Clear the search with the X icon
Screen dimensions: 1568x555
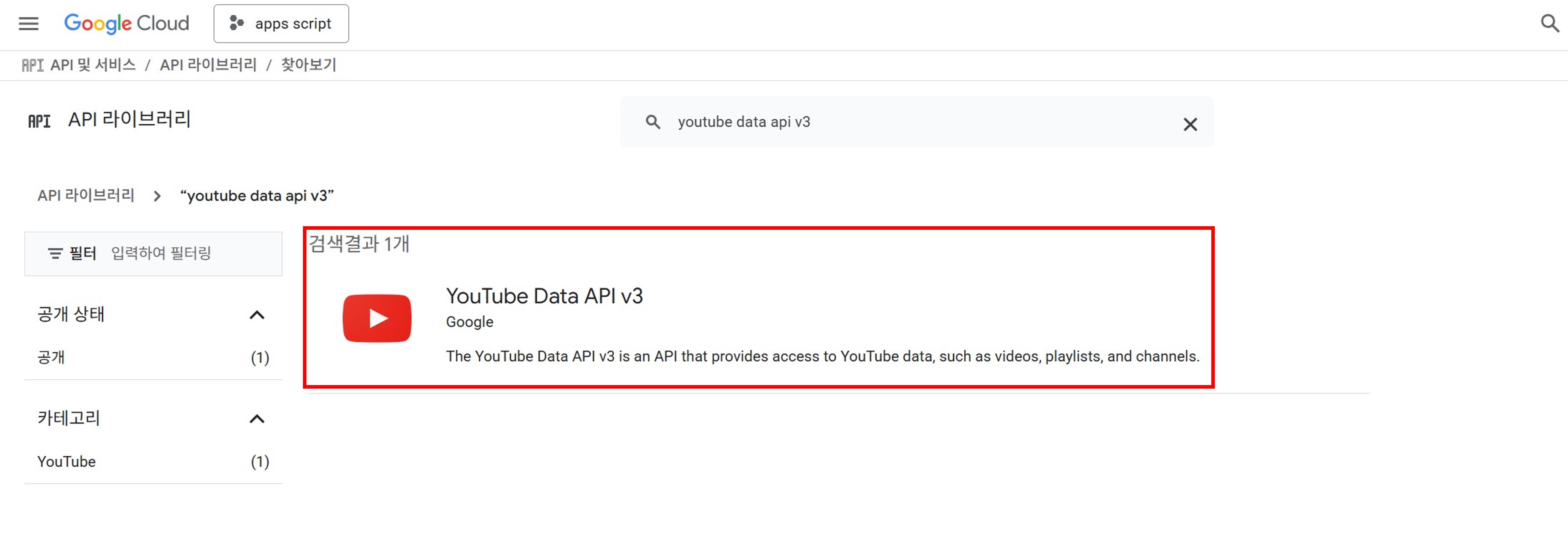[1190, 125]
